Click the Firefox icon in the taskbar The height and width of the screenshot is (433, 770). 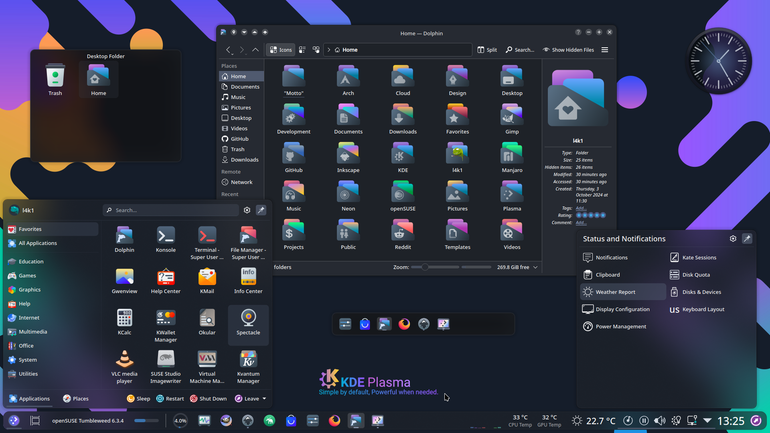click(x=334, y=421)
